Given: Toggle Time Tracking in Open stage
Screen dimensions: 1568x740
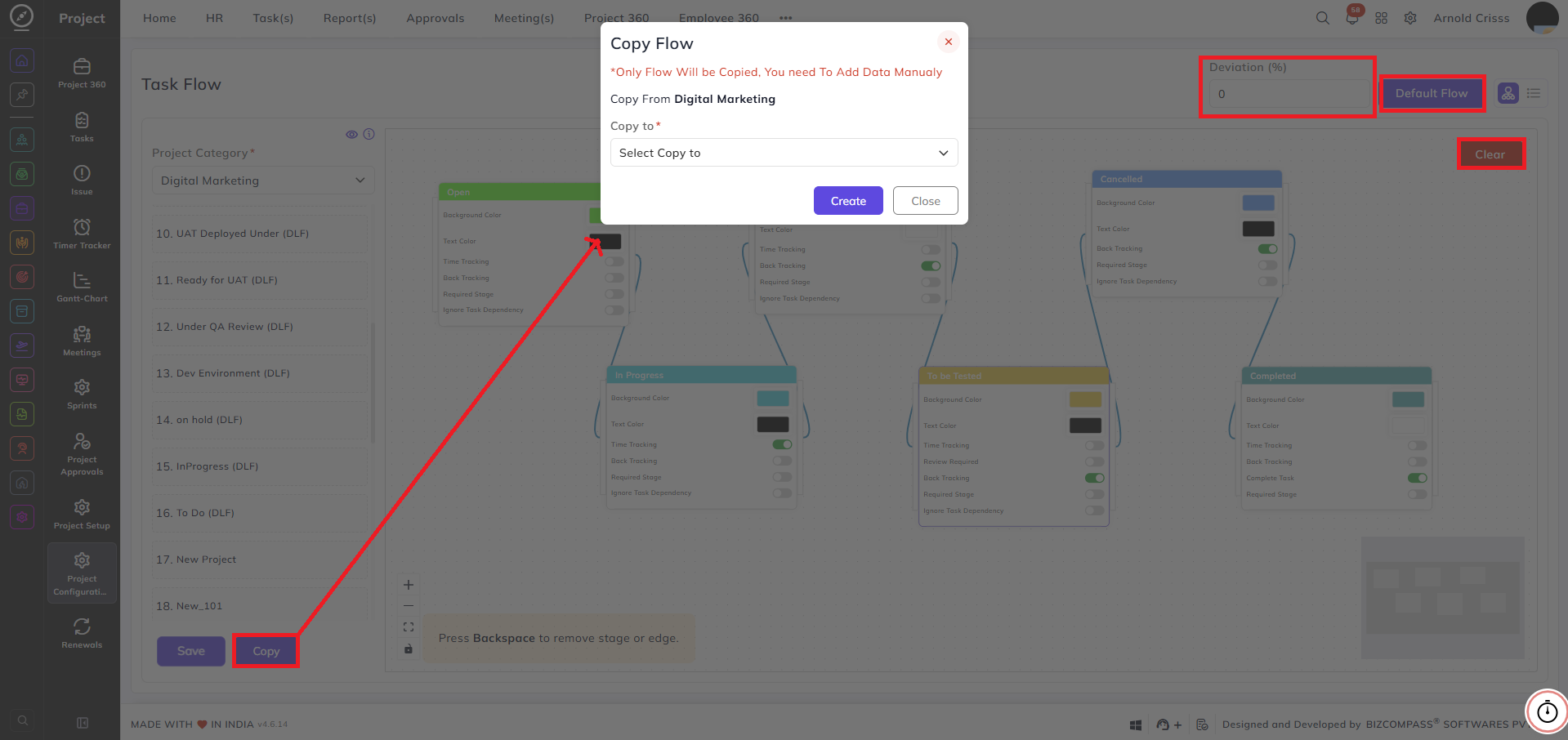Looking at the screenshot, I should [x=614, y=261].
